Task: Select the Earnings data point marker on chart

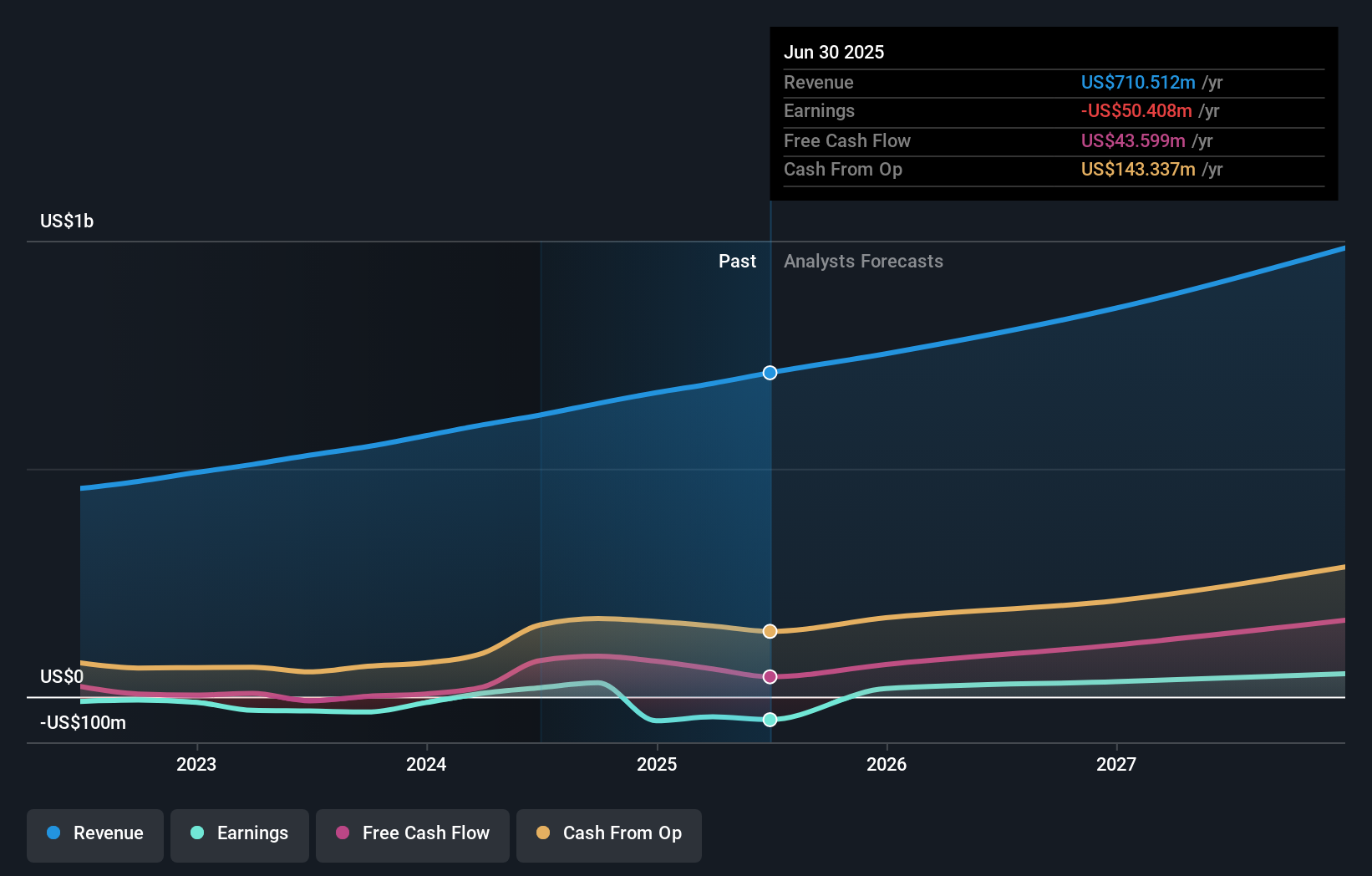Action: point(769,719)
